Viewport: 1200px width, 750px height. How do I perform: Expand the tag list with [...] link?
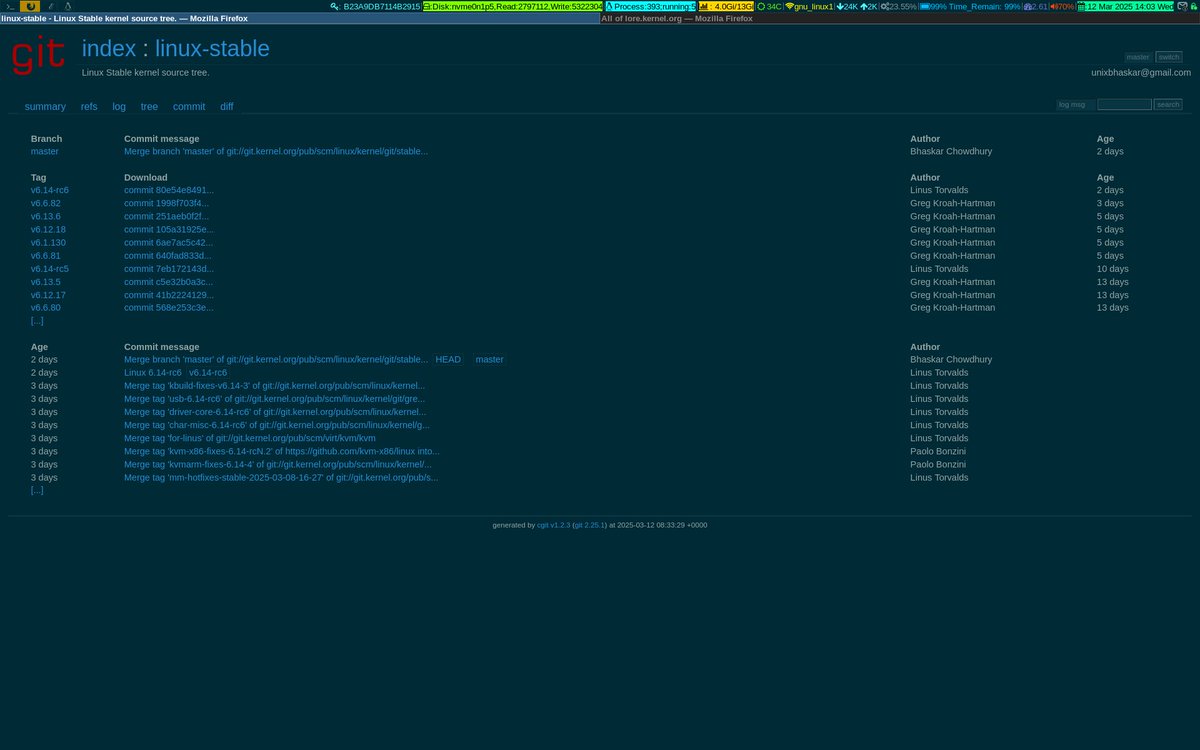pyautogui.click(x=37, y=321)
